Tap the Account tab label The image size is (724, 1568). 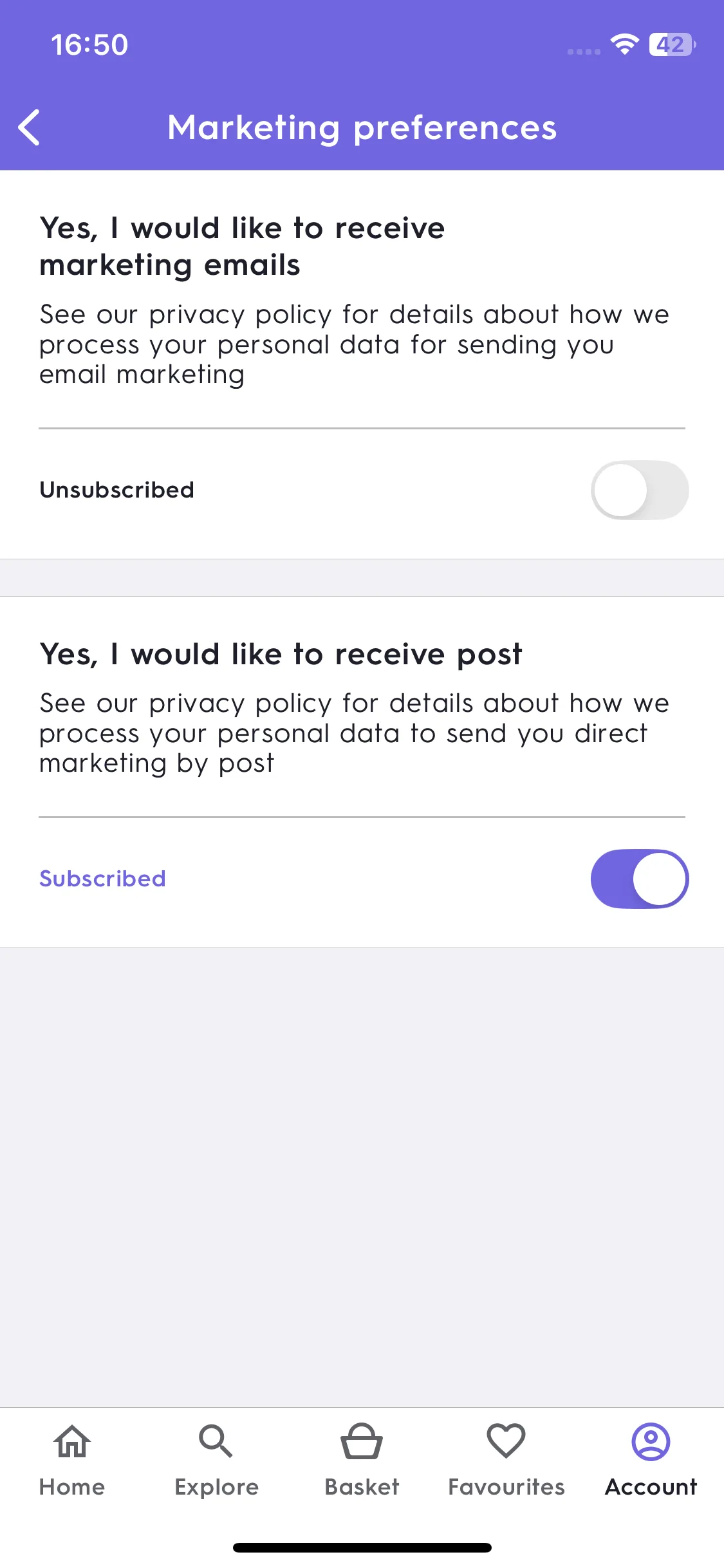pyautogui.click(x=651, y=1487)
